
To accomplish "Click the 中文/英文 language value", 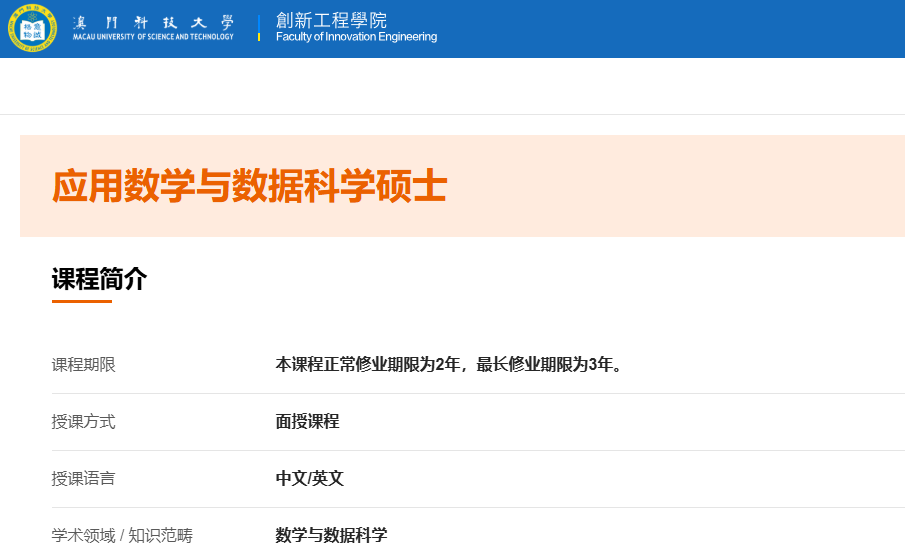I will pyautogui.click(x=309, y=479).
